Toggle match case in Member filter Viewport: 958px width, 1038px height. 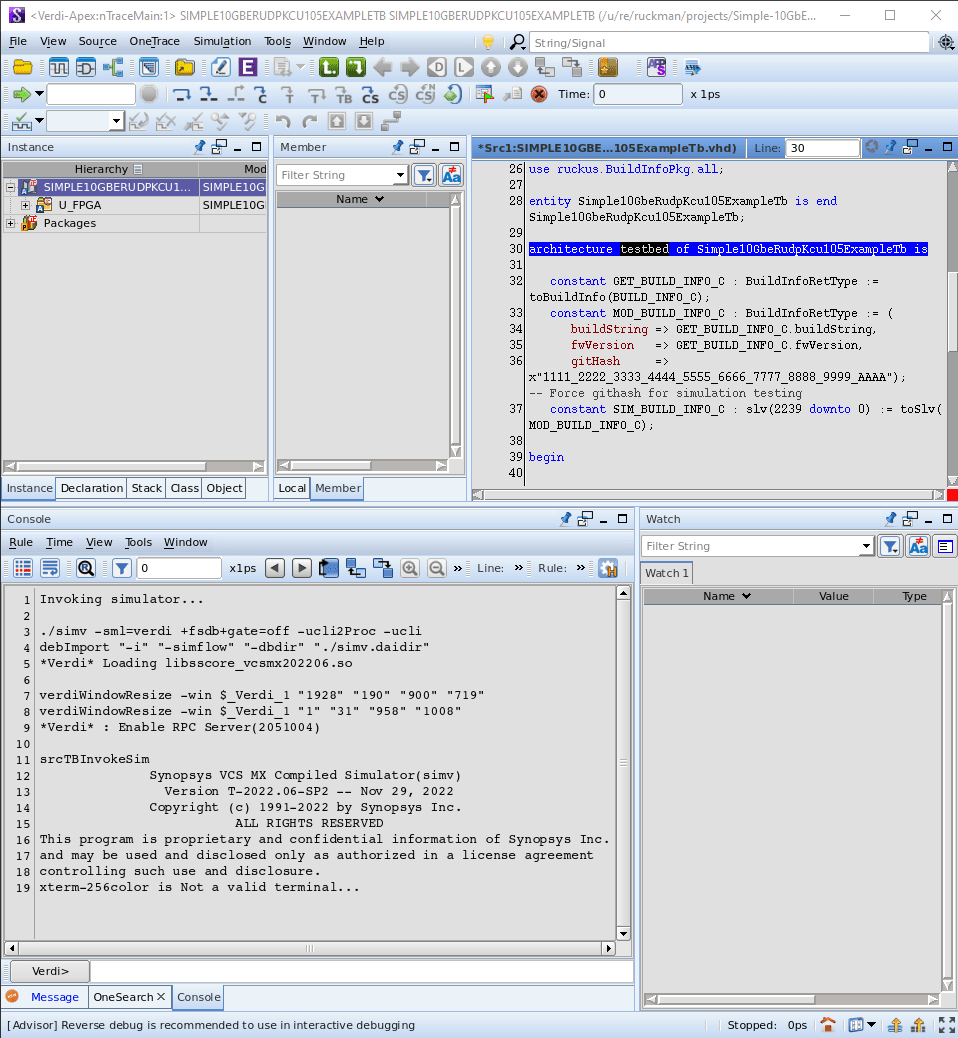[451, 175]
